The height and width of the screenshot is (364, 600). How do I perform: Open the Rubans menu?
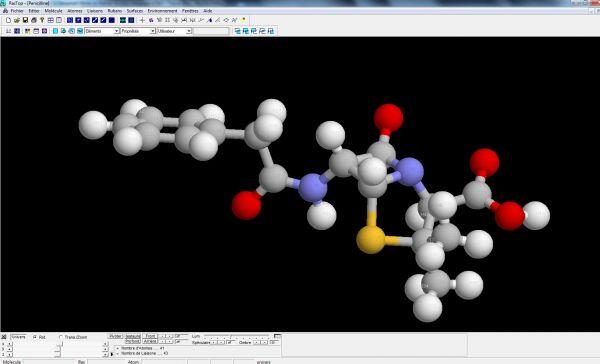click(114, 11)
